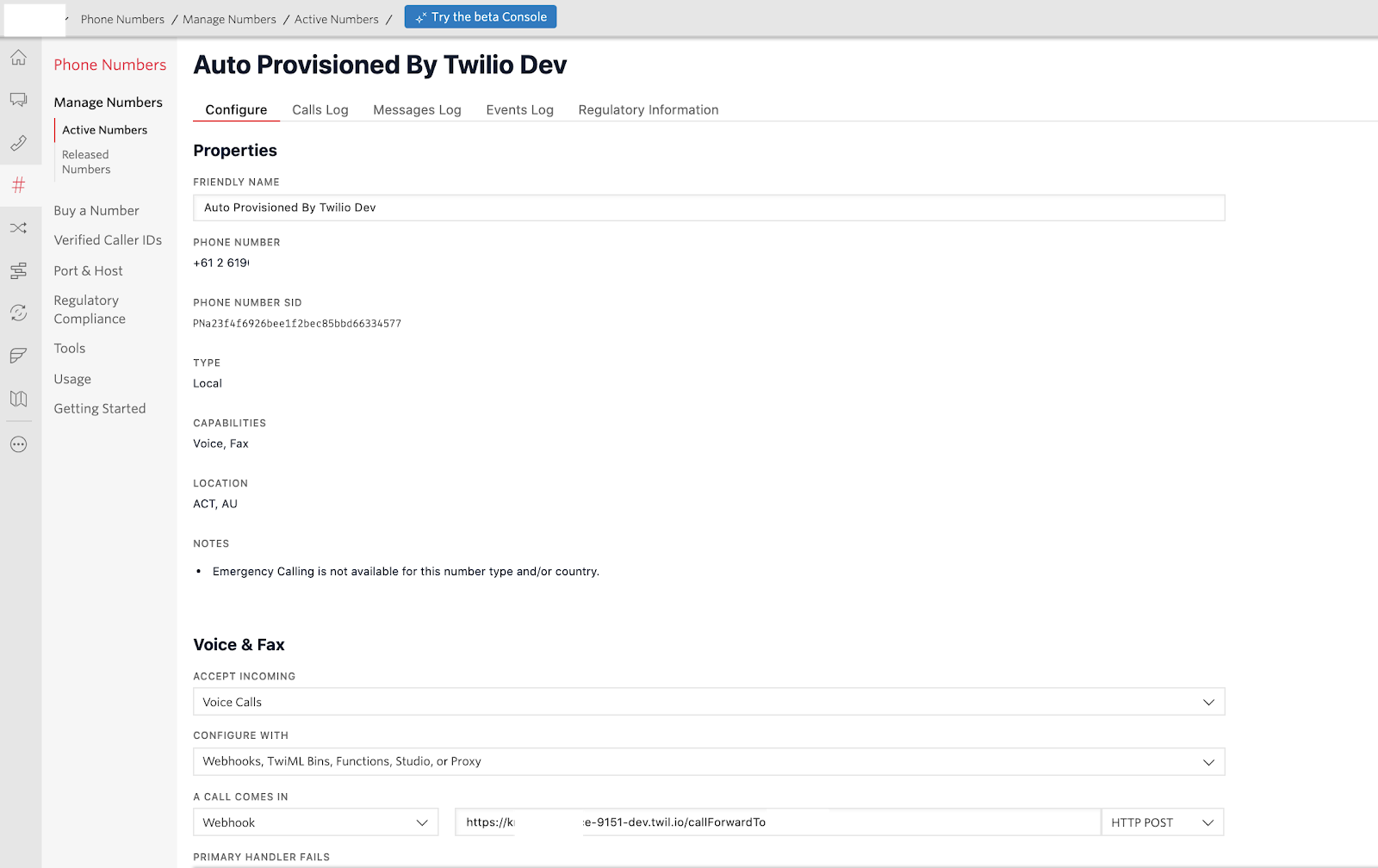Switch to the Configure tab
Screen dimensions: 1378x868
[236, 109]
